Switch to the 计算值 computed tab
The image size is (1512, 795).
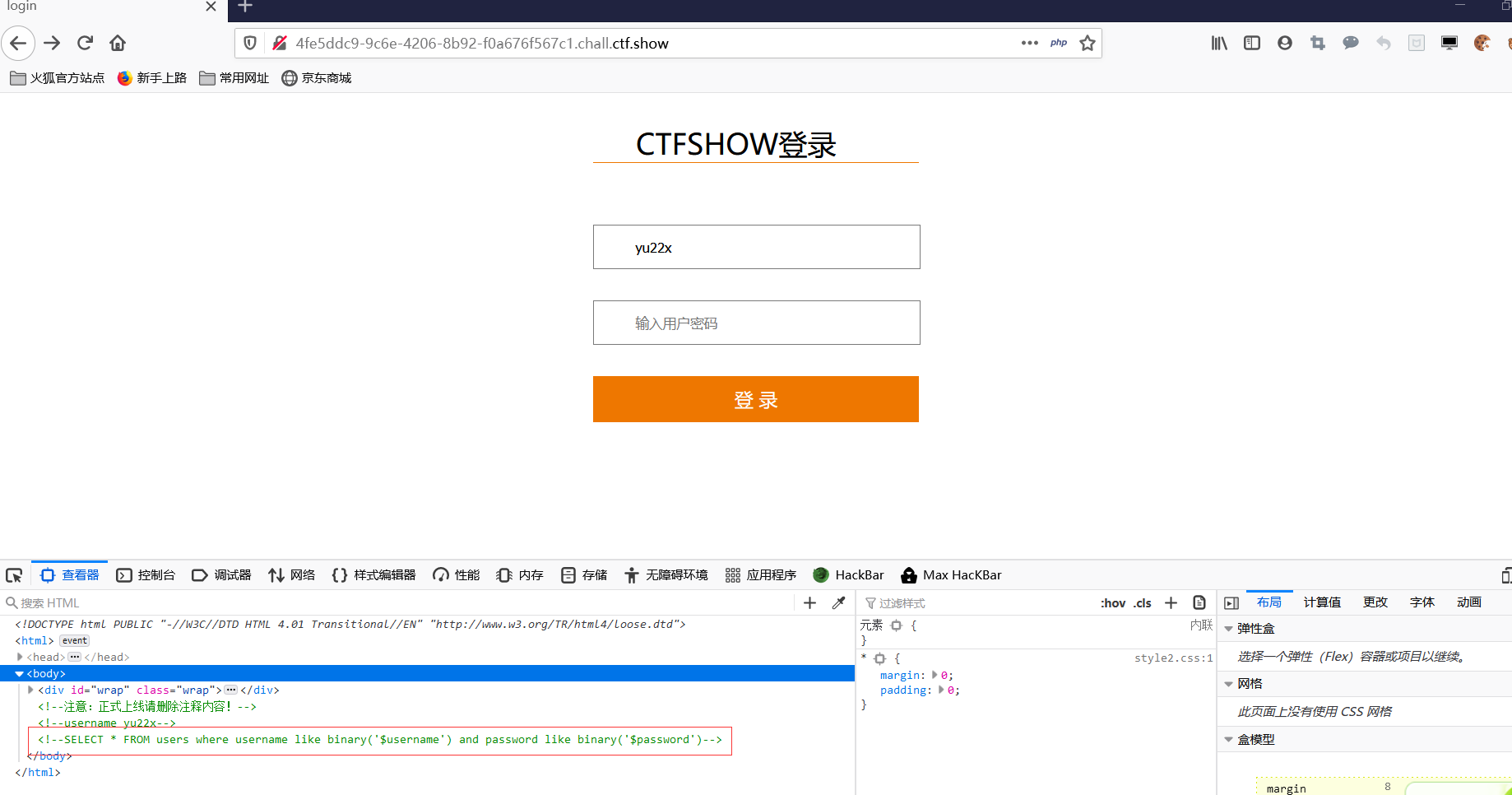(1322, 602)
